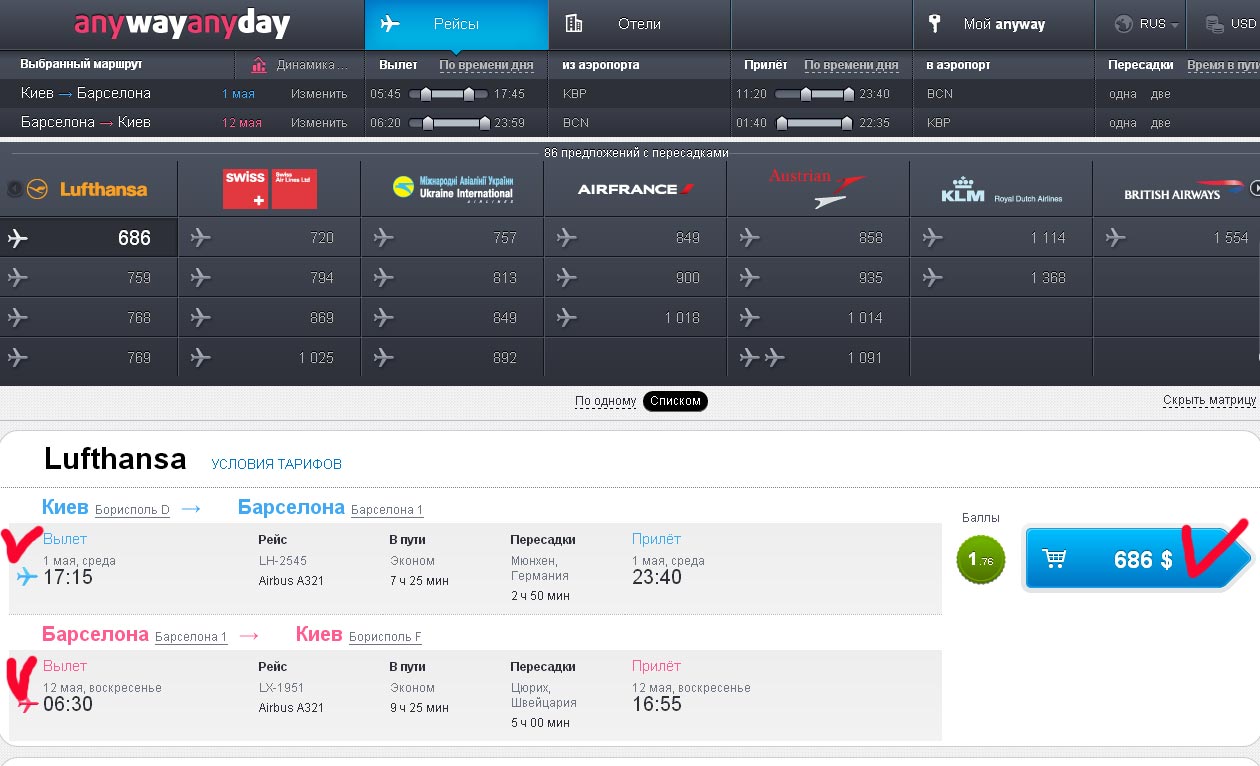Select the KLM 1 368 fare cell
The image size is (1260, 766).
point(1002,278)
